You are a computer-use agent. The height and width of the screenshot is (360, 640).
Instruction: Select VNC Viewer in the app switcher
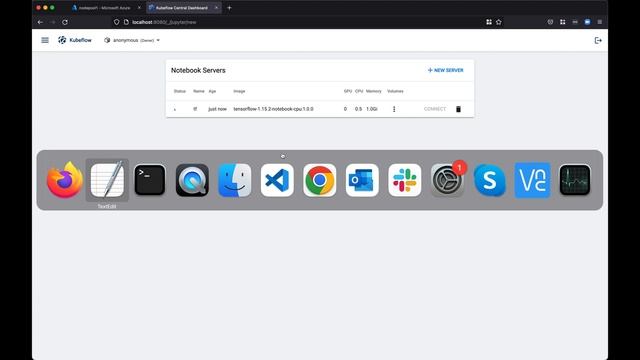tap(532, 180)
